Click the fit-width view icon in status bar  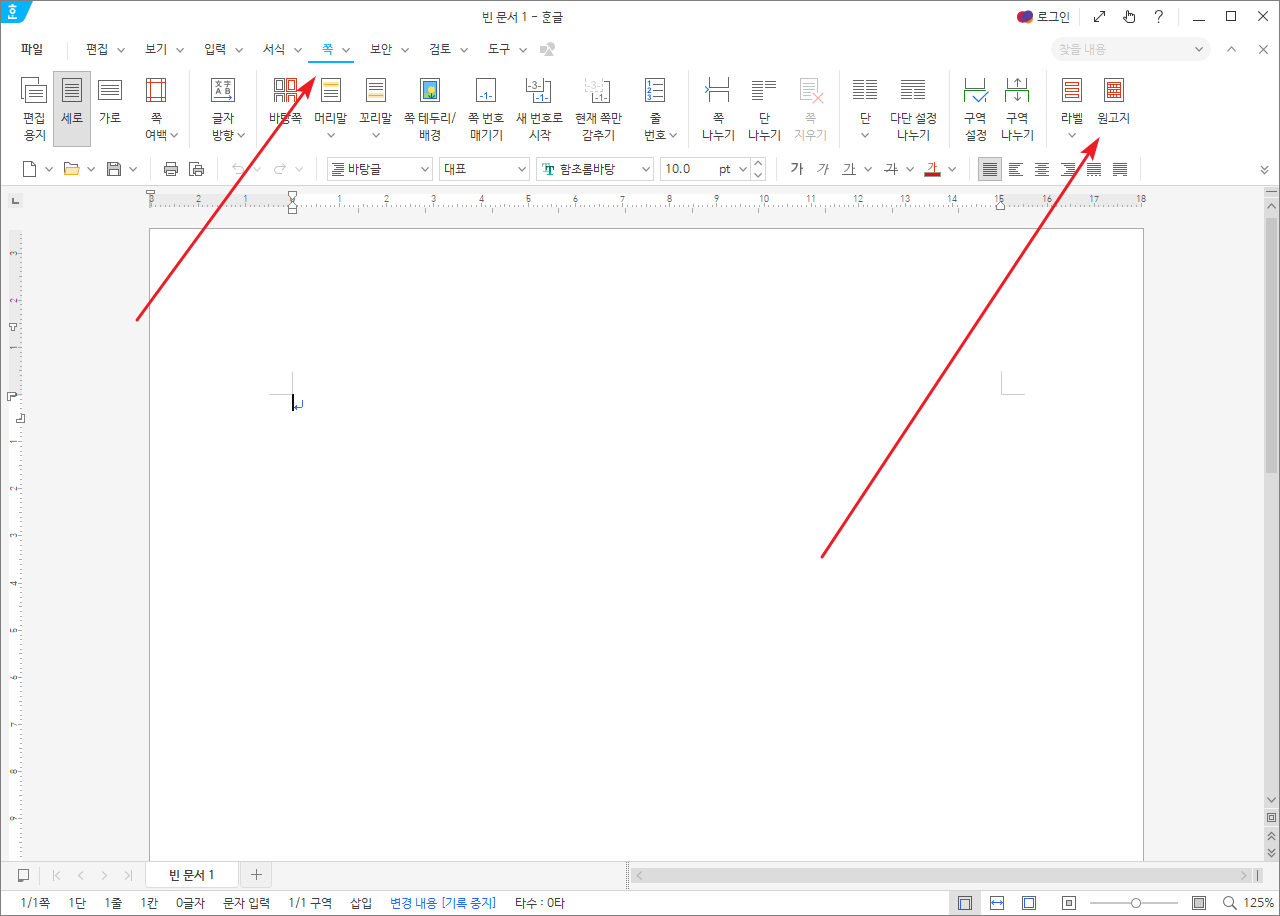pos(997,903)
